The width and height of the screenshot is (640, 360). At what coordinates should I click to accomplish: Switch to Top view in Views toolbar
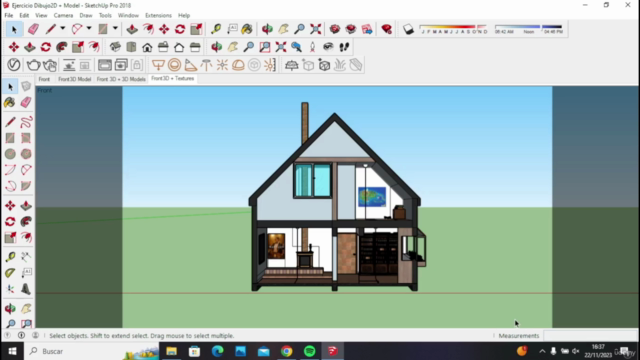[x=131, y=47]
